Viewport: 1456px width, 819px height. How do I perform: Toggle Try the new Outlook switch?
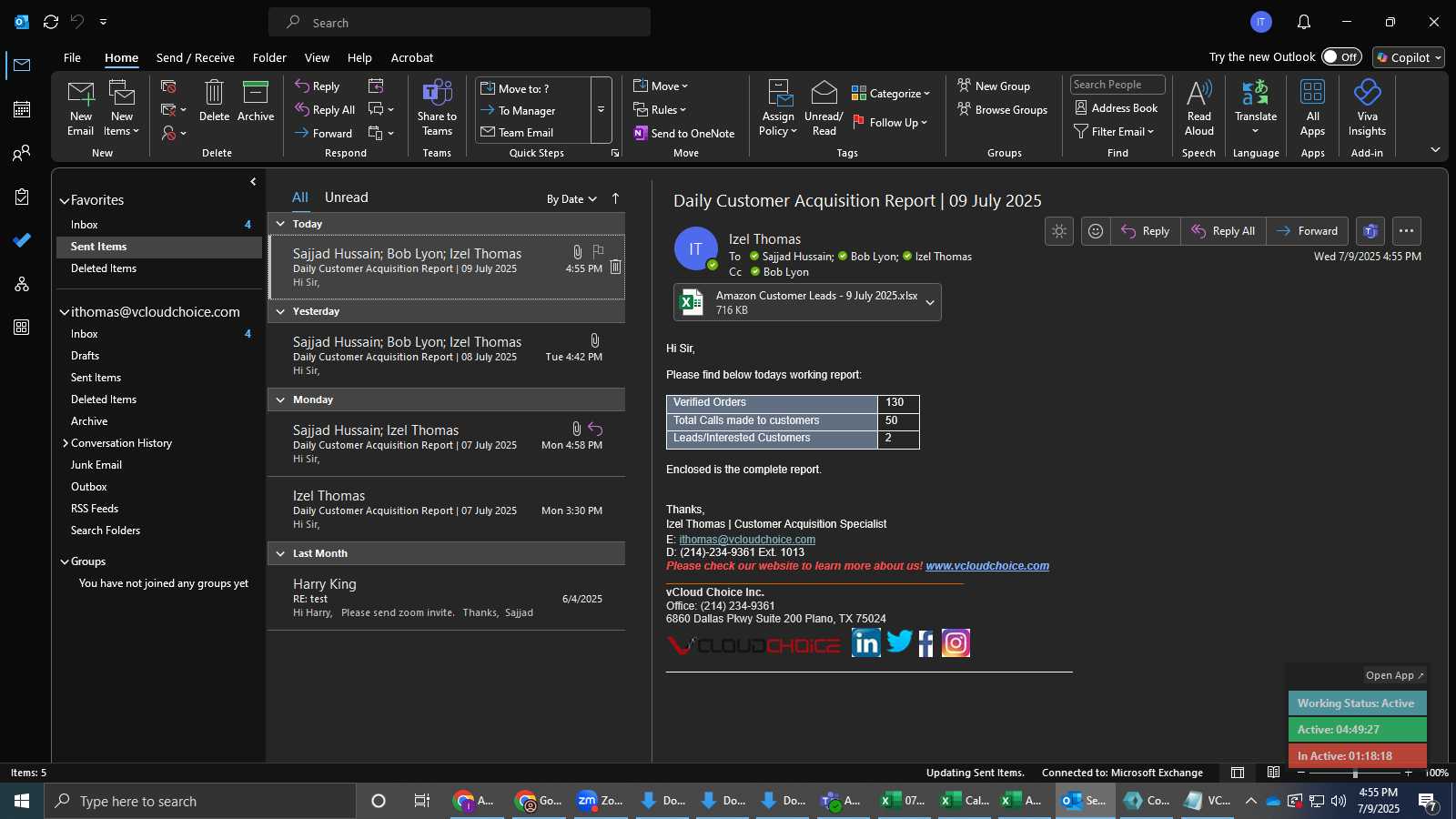(x=1341, y=56)
